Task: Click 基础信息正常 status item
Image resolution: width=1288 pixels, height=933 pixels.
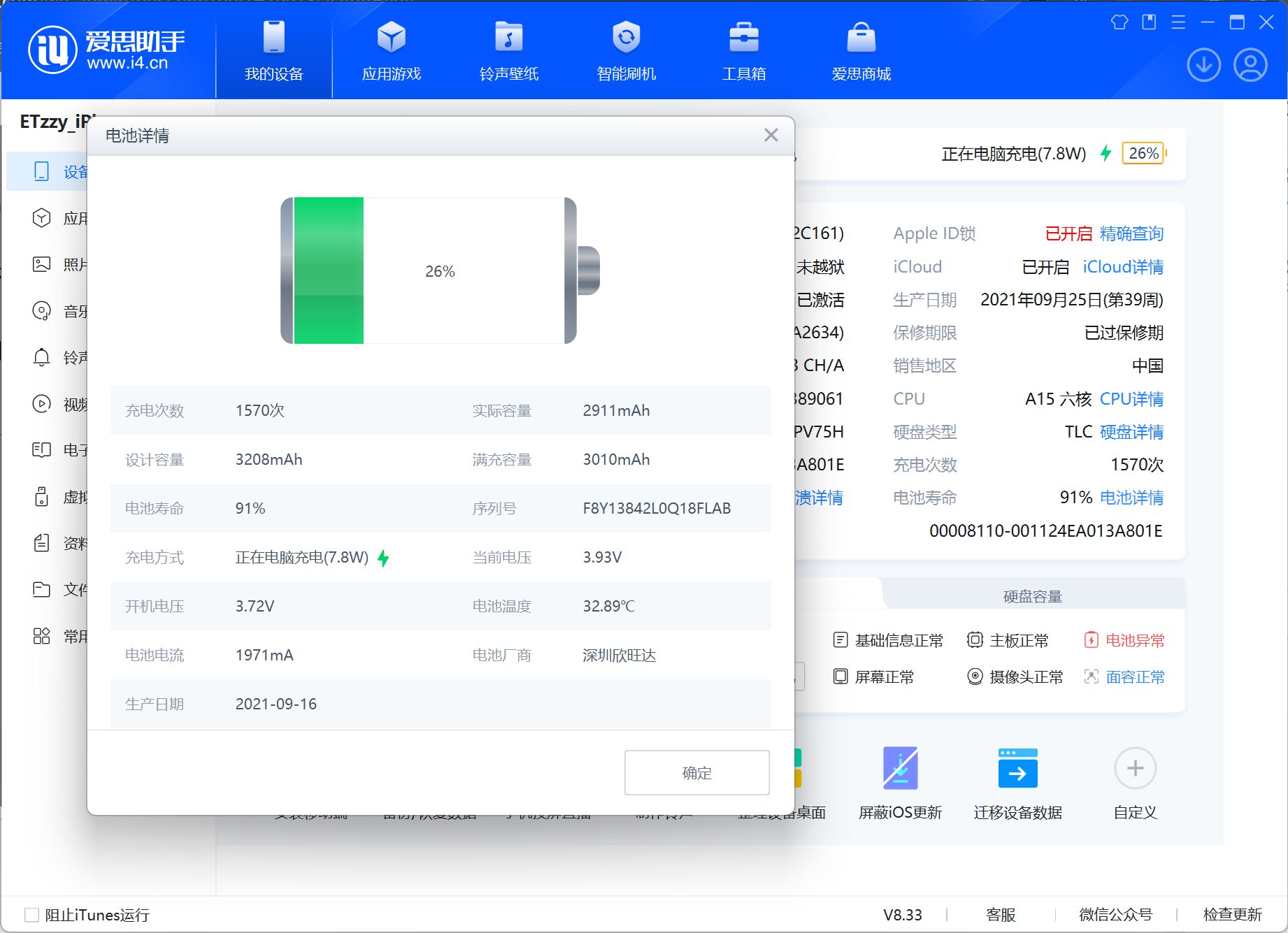Action: [x=888, y=640]
